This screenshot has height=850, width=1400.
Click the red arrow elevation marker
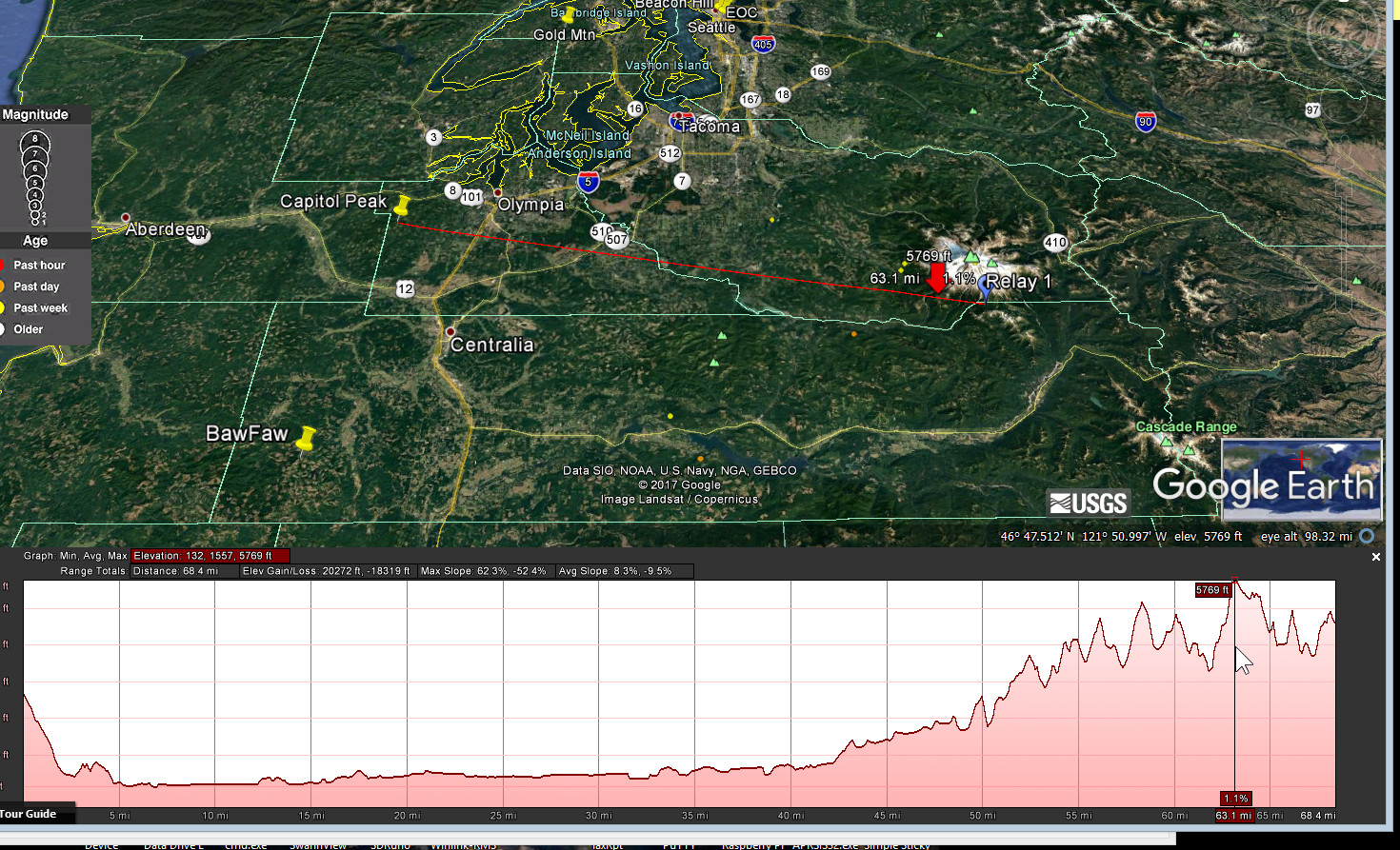pyautogui.click(x=936, y=278)
